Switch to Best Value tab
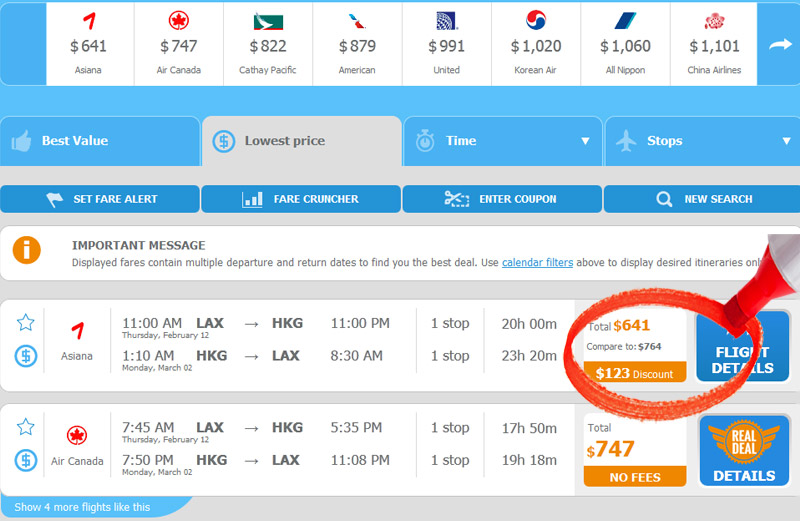The image size is (800, 521). [100, 141]
